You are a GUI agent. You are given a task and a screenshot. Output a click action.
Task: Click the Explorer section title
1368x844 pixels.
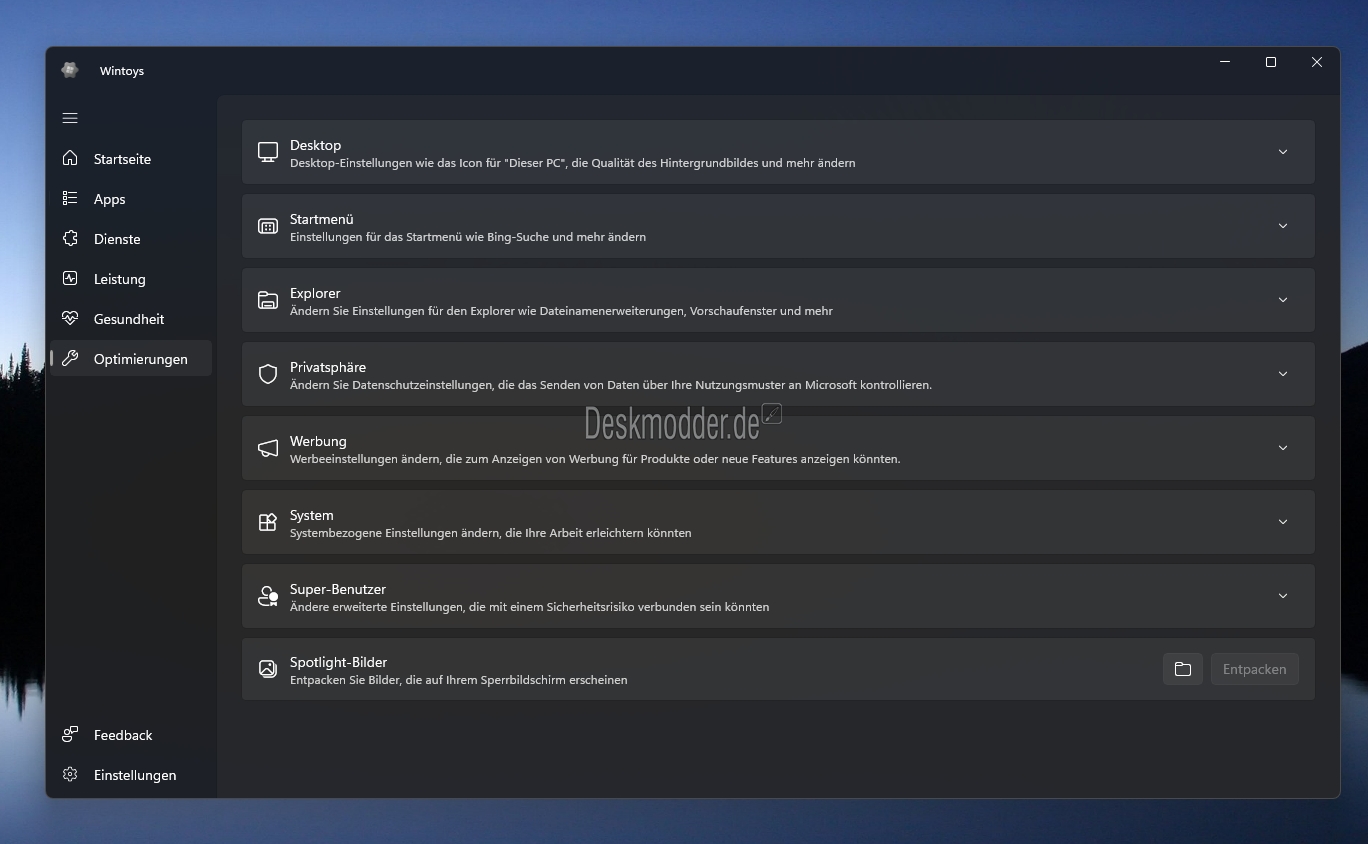pos(315,293)
